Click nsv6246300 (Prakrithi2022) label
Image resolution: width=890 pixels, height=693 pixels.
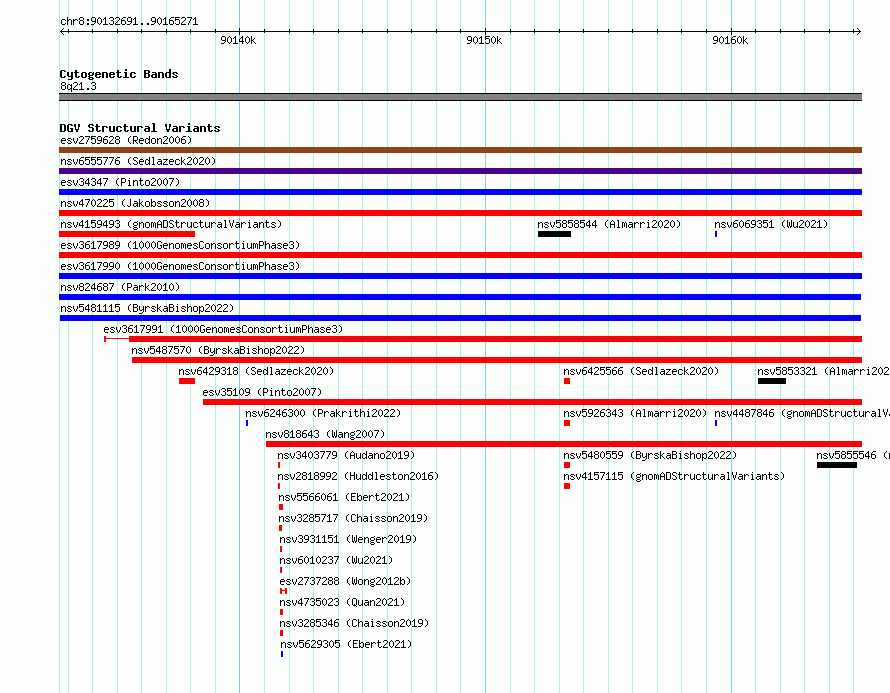pos(323,413)
